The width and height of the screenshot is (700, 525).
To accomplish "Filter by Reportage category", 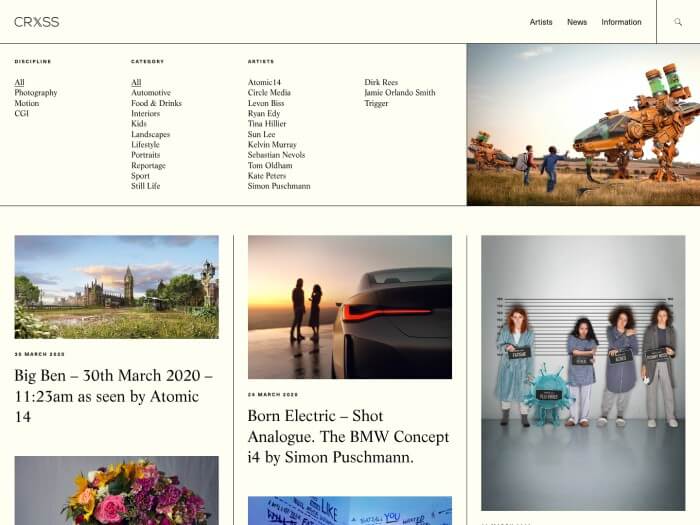I will (148, 166).
